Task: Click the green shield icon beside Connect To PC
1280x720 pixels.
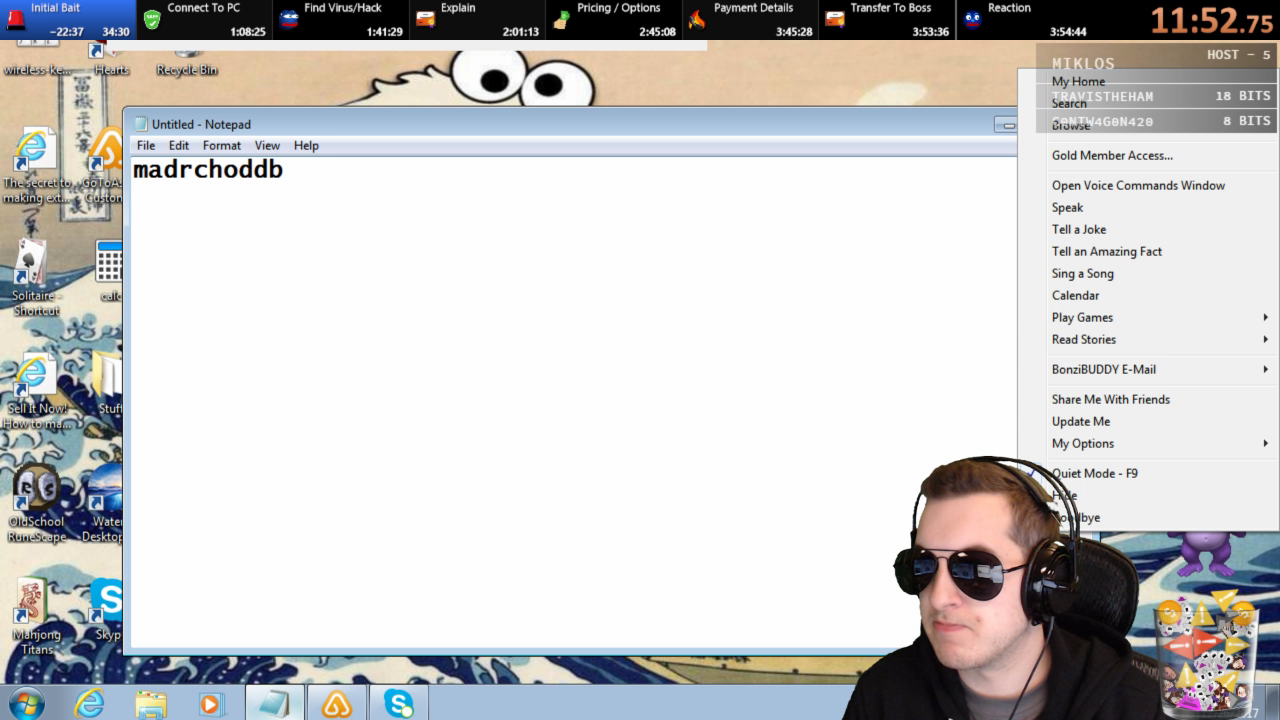Action: 152,19
